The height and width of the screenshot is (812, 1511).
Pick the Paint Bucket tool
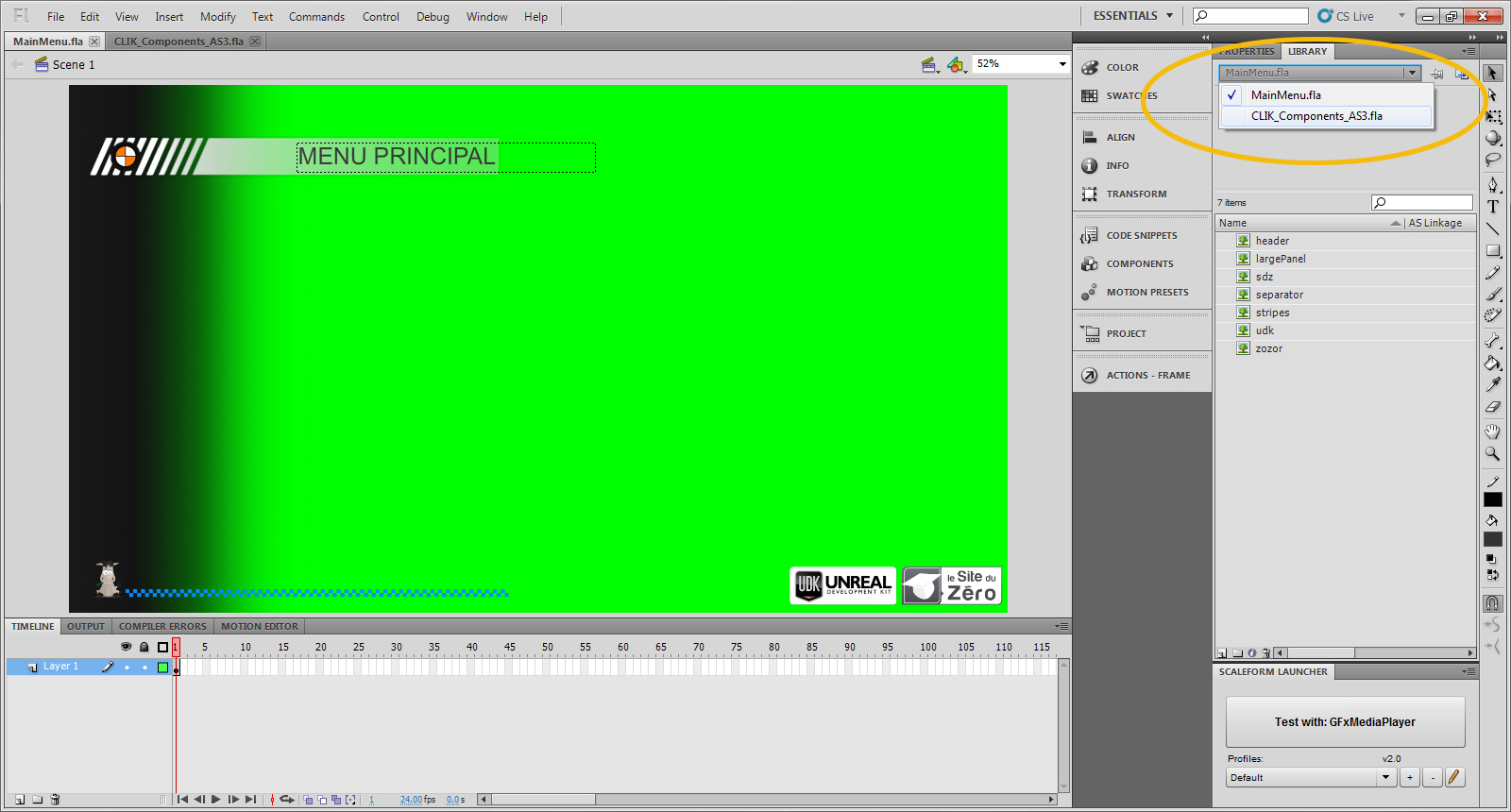[1493, 363]
